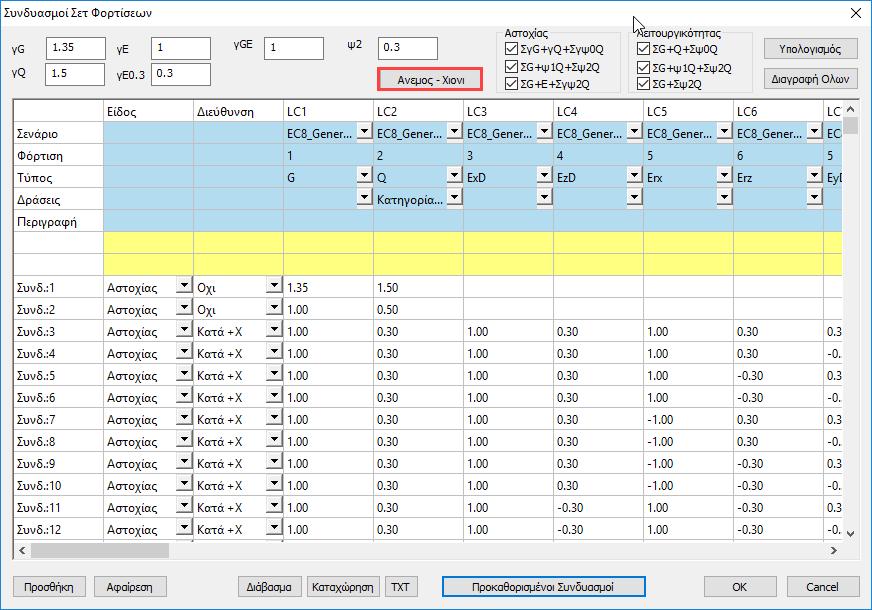Click the Καταχώρηση button
Image resolution: width=872 pixels, height=610 pixels.
[x=343, y=587]
